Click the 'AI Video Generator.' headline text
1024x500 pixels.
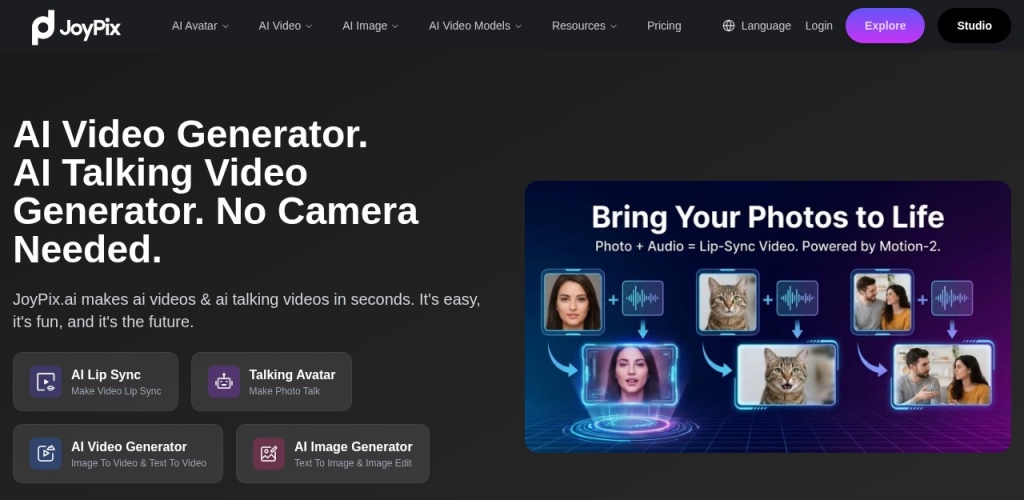click(x=191, y=134)
